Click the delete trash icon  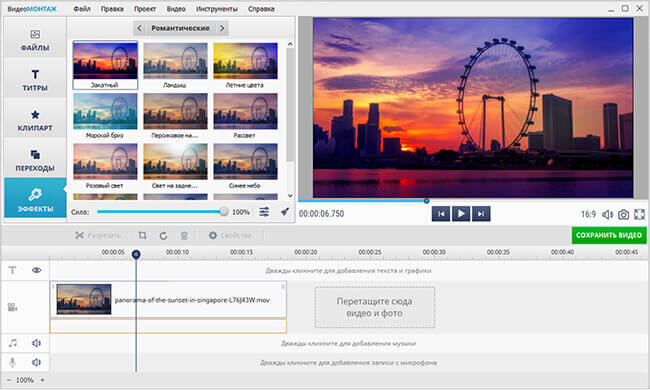(x=184, y=235)
